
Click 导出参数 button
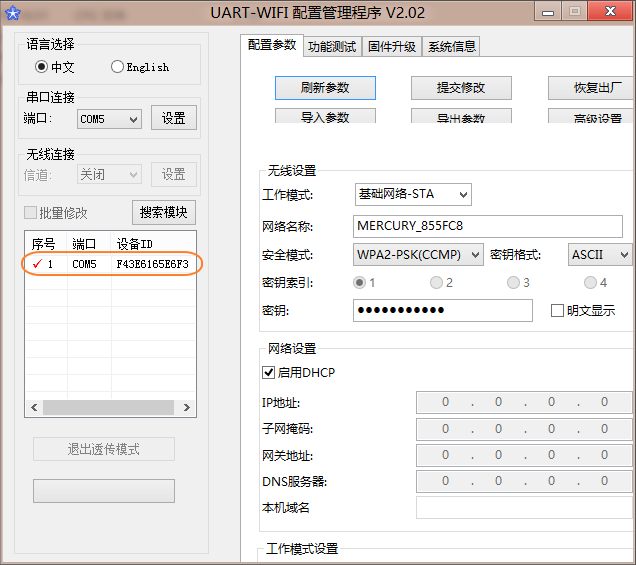pos(461,116)
